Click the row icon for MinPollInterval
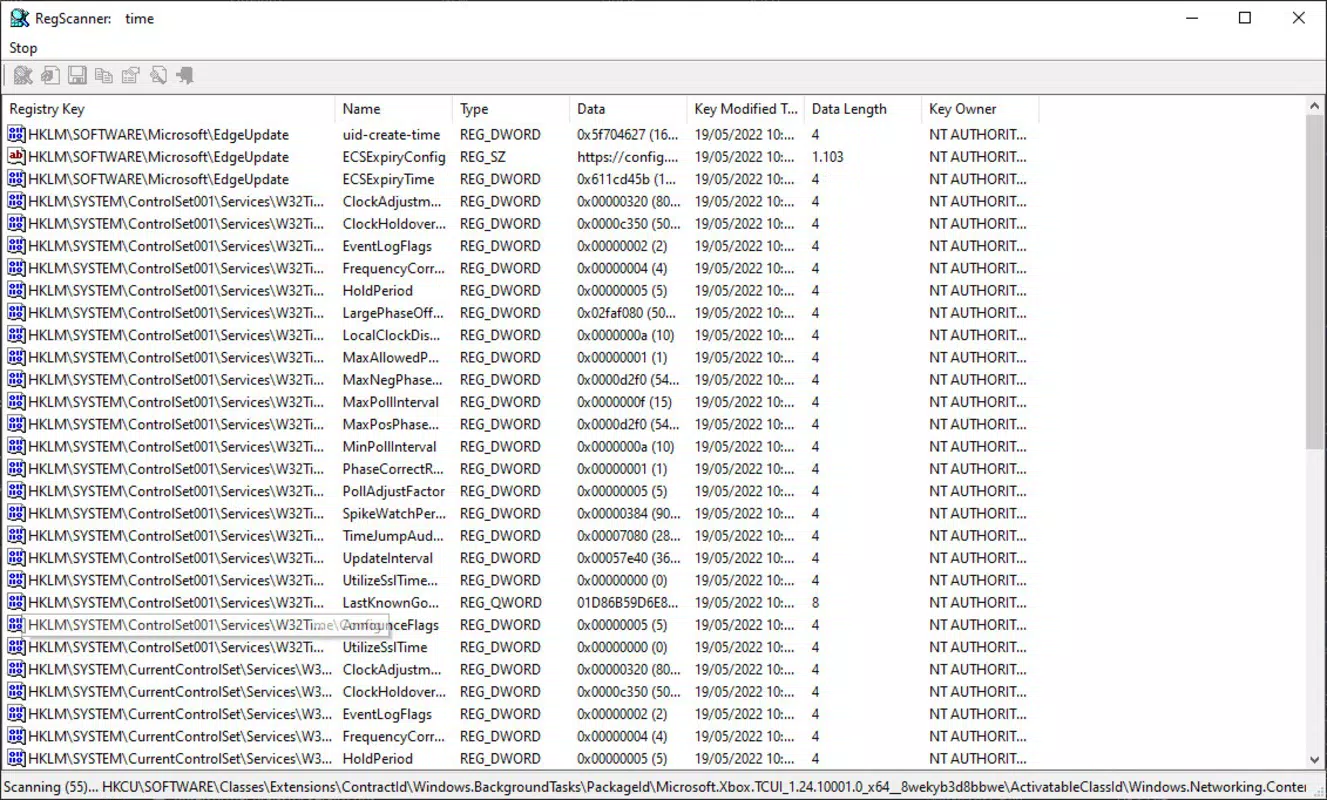The width and height of the screenshot is (1327, 800). pos(16,447)
